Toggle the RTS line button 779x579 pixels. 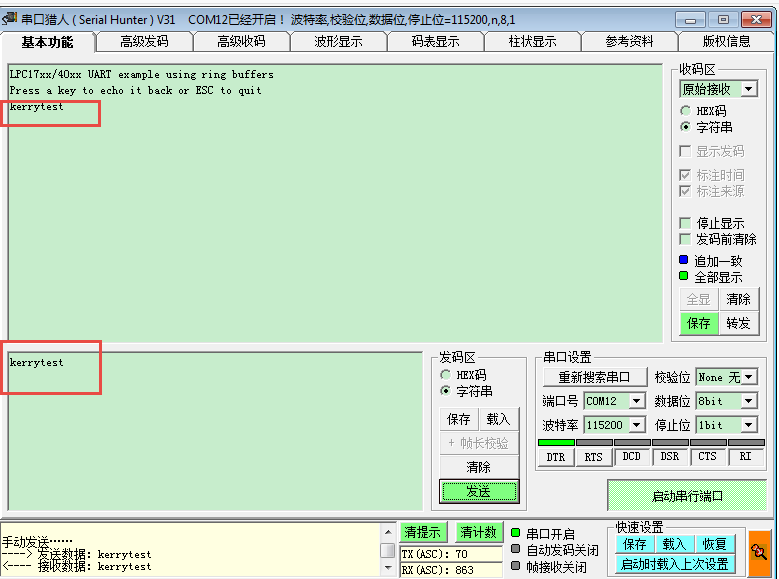(594, 457)
